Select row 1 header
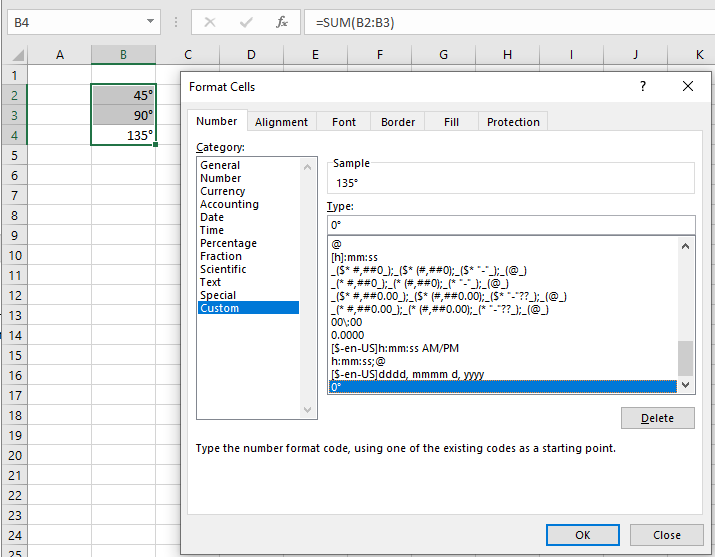 point(14,75)
